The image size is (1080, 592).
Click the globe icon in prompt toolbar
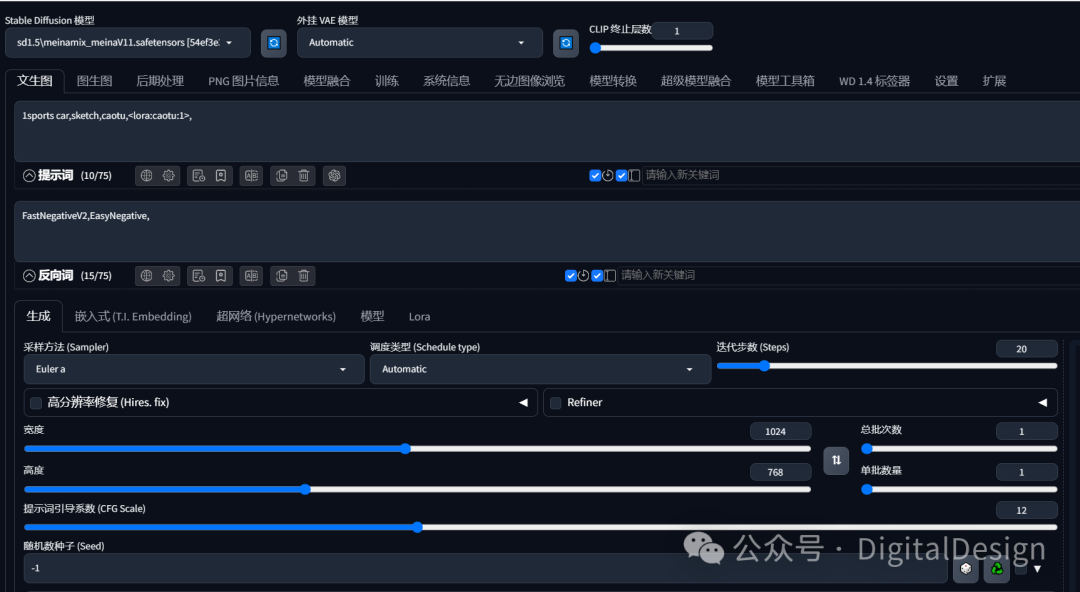point(146,176)
